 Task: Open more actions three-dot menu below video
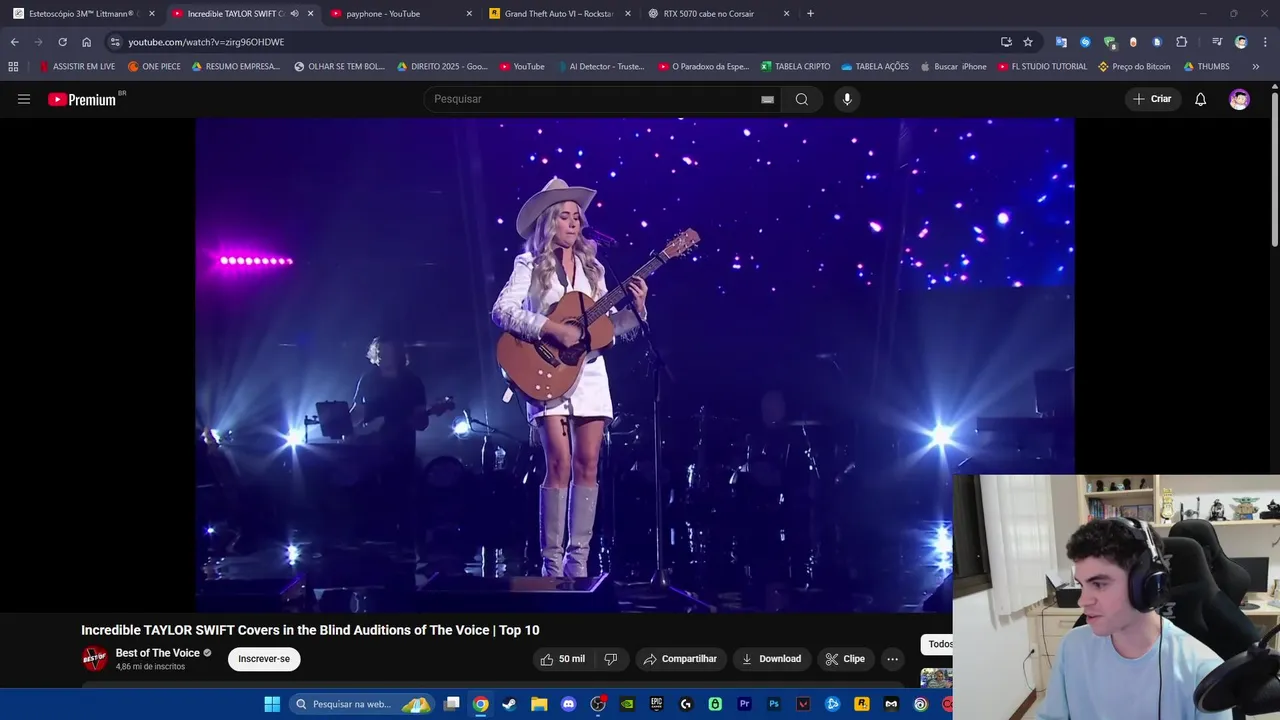coord(892,659)
